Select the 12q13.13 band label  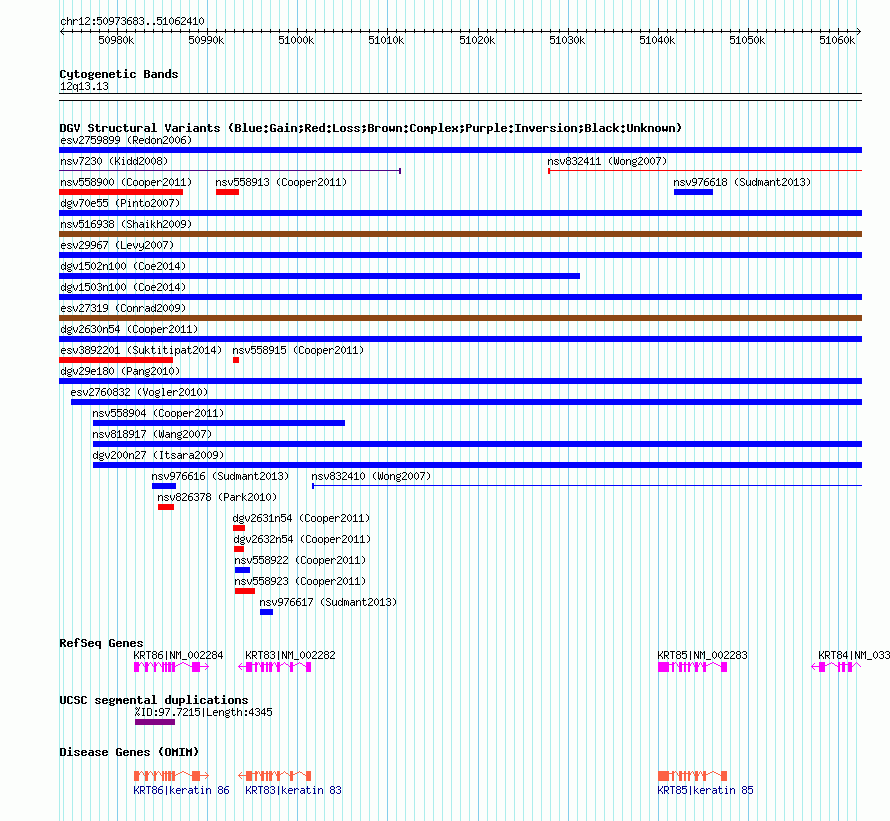[84, 86]
